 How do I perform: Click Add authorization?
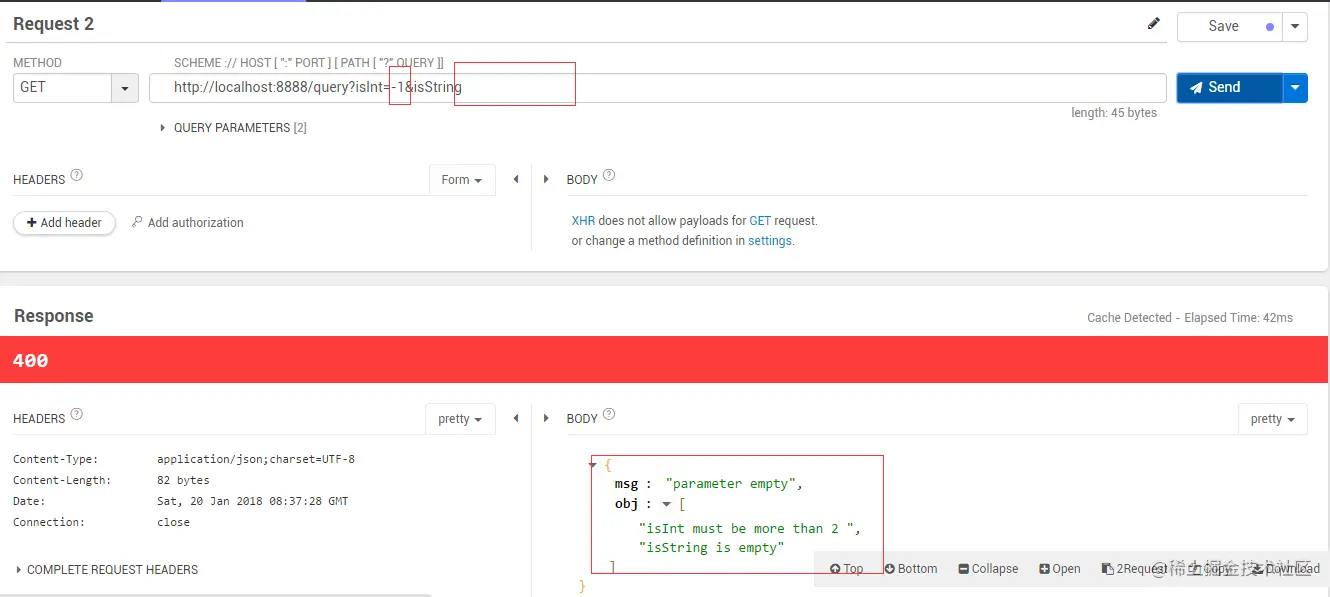tap(188, 223)
